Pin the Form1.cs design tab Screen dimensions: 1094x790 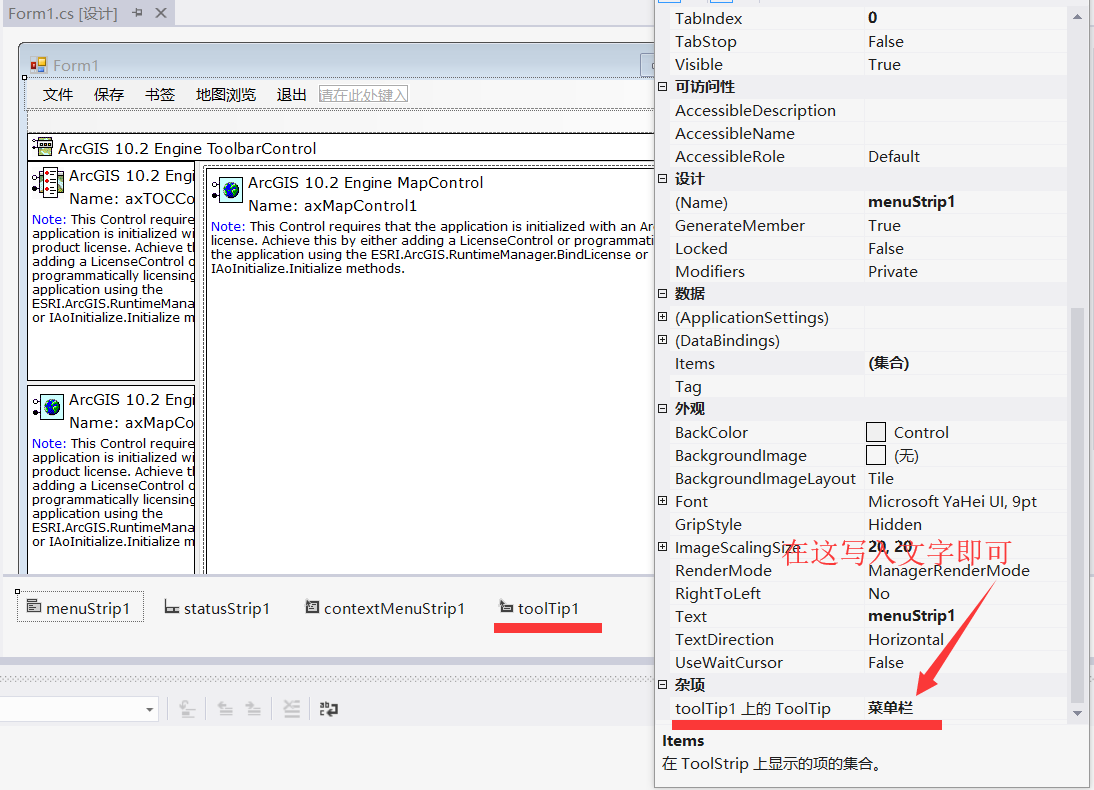137,13
